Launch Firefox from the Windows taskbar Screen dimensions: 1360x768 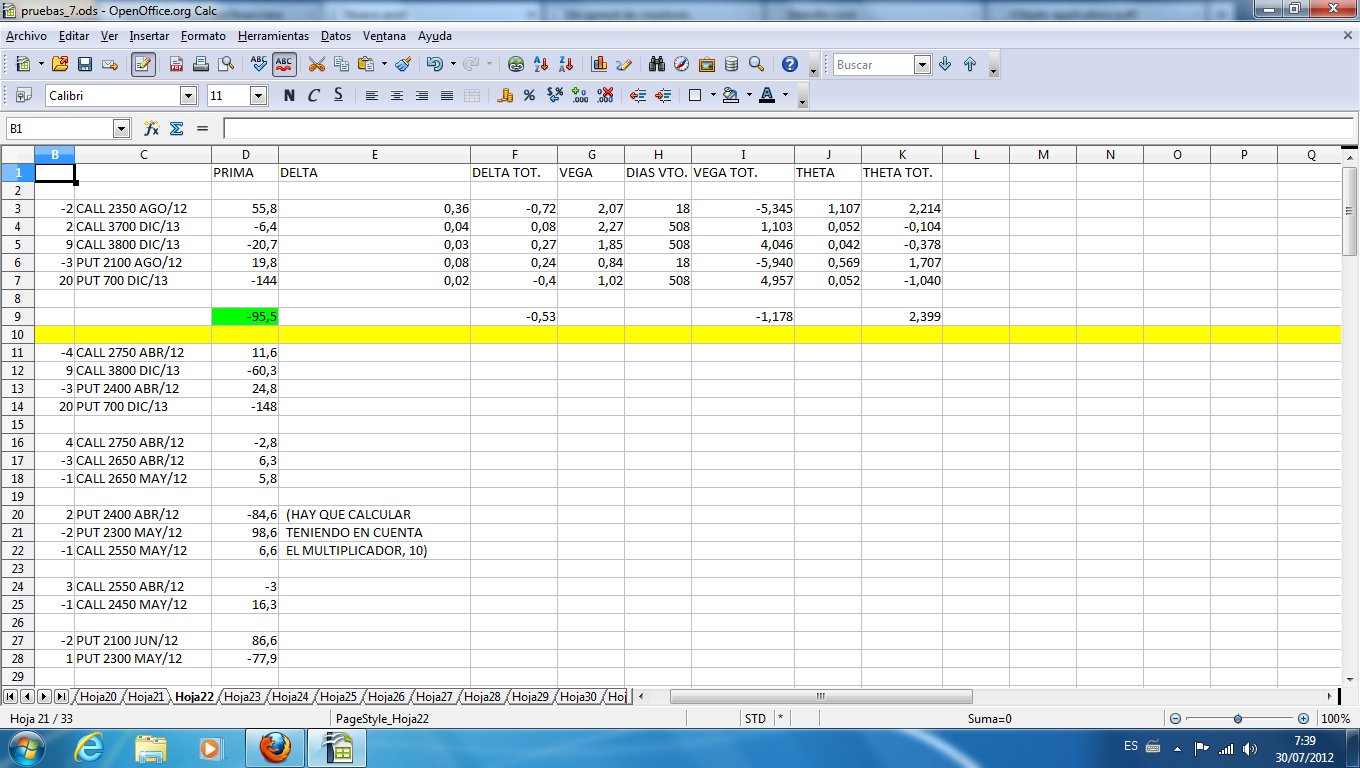click(x=274, y=747)
